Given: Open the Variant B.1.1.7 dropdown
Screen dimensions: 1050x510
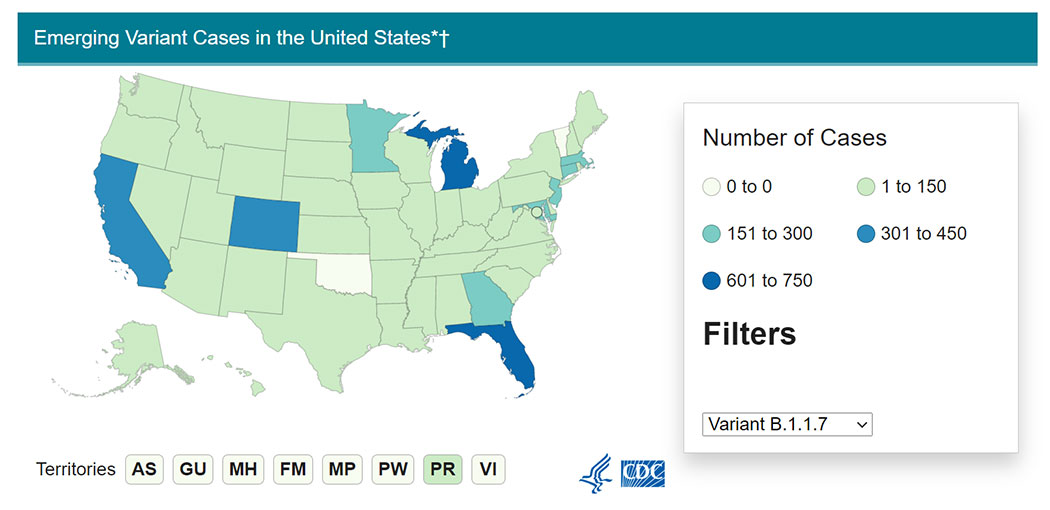Looking at the screenshot, I should tap(787, 424).
